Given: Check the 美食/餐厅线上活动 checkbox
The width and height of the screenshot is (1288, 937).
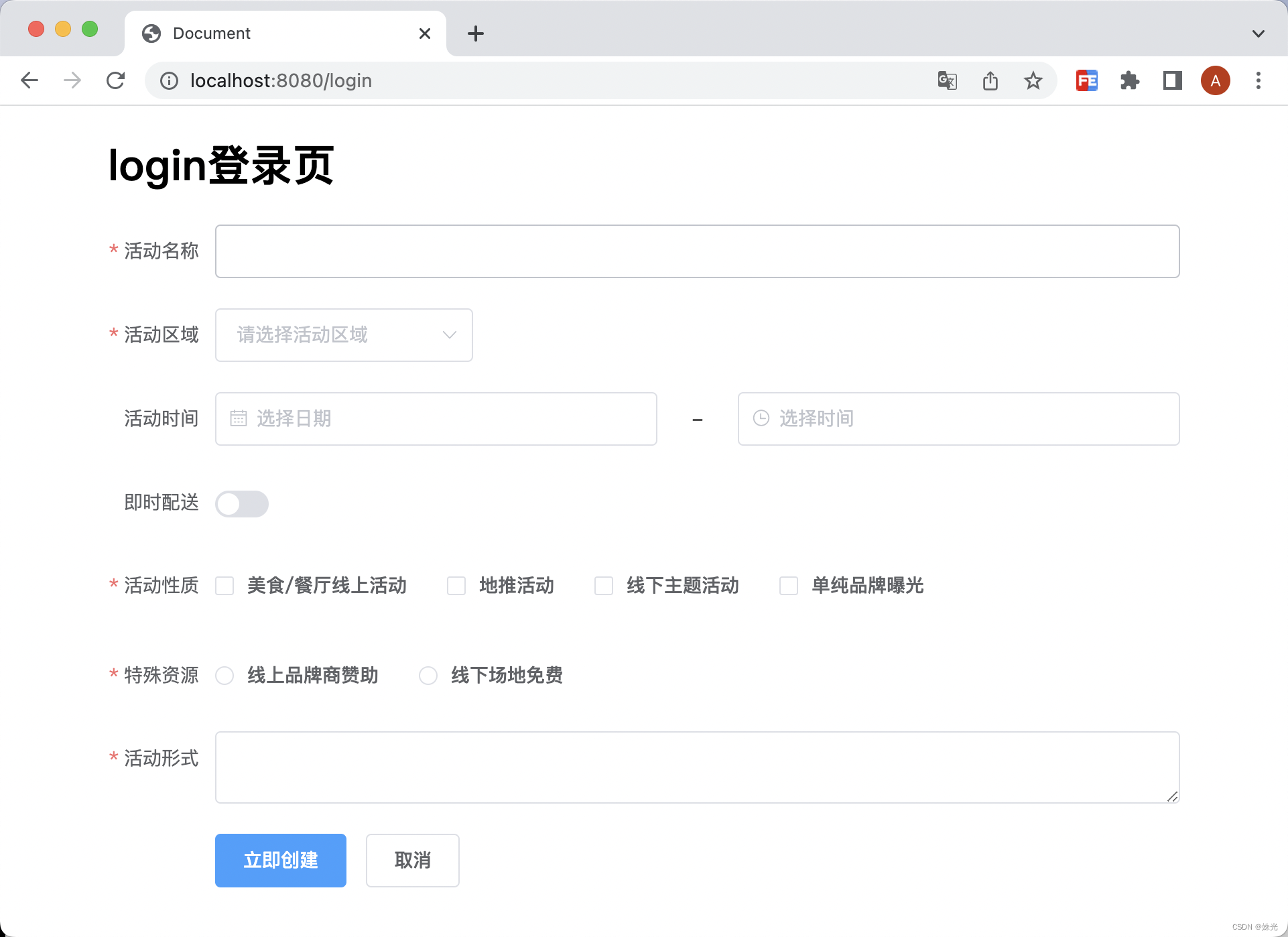Looking at the screenshot, I should pyautogui.click(x=224, y=585).
